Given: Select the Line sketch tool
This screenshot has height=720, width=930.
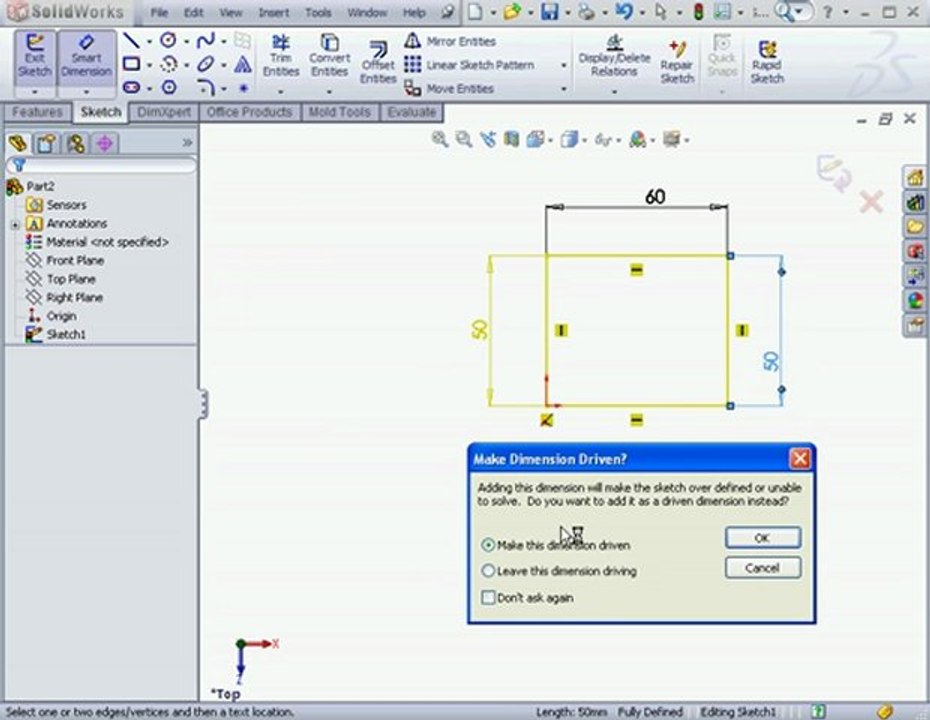Looking at the screenshot, I should (x=131, y=40).
